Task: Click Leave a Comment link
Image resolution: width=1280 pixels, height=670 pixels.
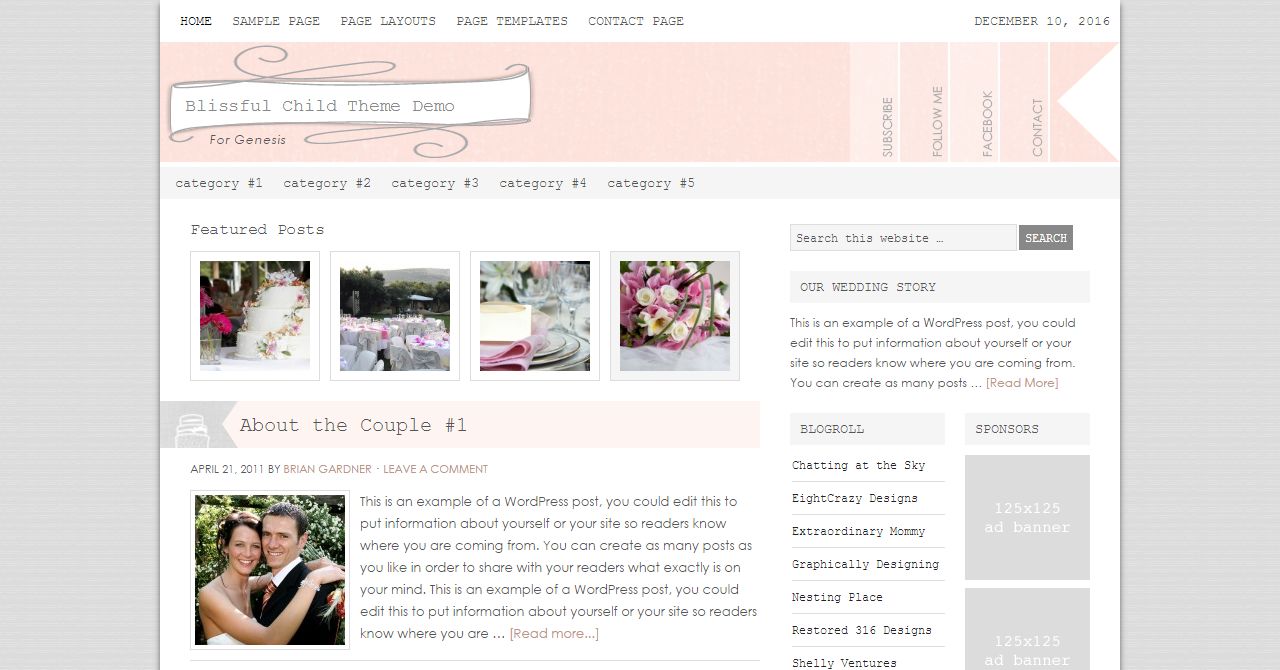Action: [435, 469]
